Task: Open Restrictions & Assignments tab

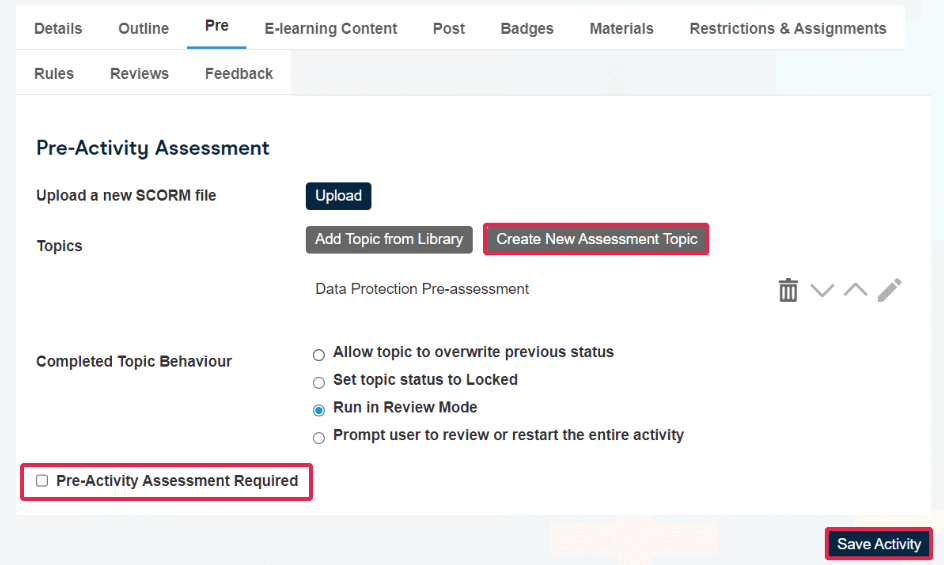Action: (x=787, y=28)
